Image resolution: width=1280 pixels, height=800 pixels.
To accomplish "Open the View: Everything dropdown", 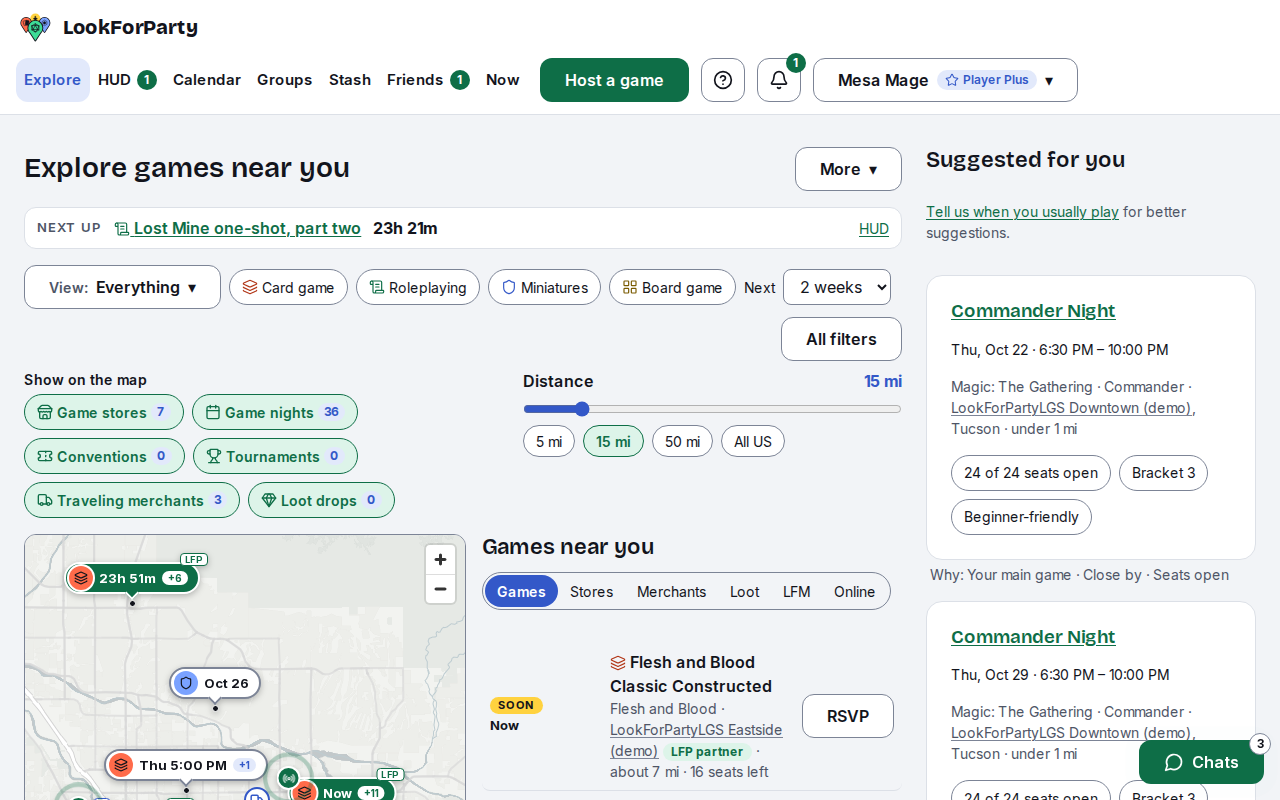I will coord(122,287).
